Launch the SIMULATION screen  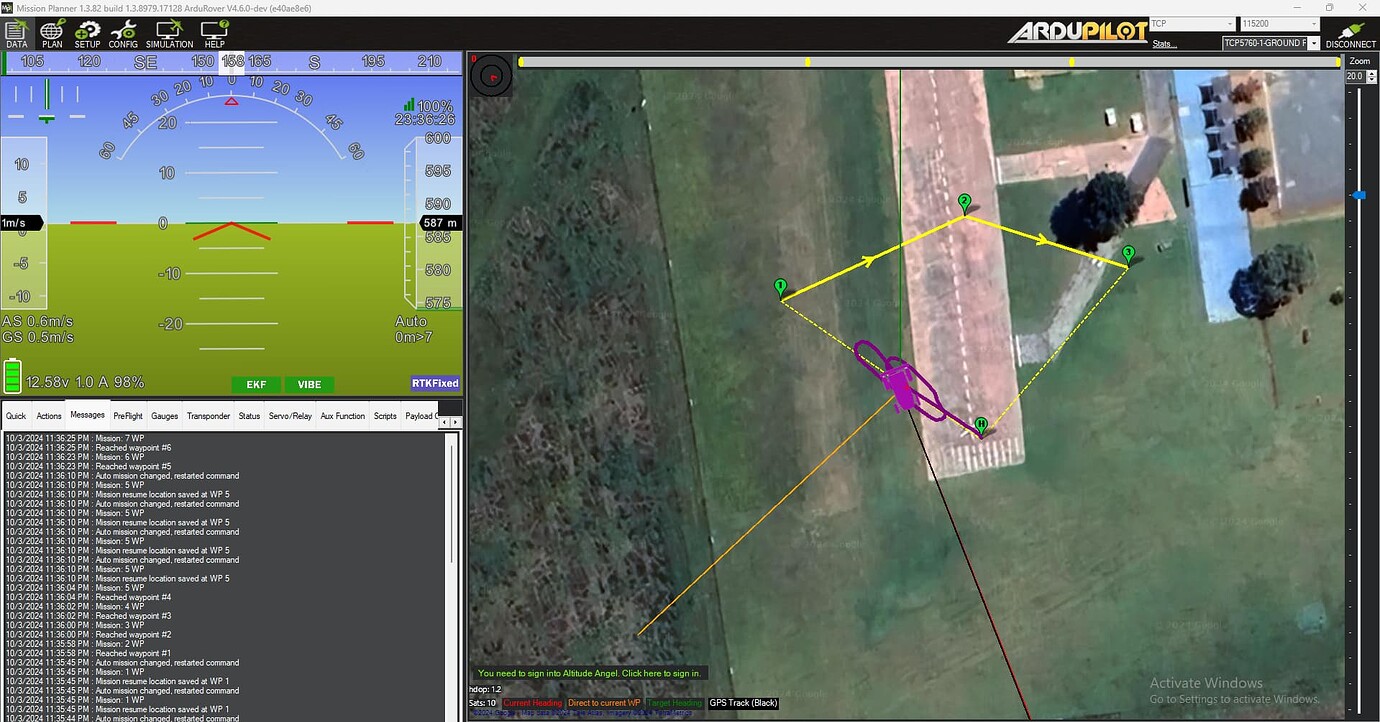169,34
